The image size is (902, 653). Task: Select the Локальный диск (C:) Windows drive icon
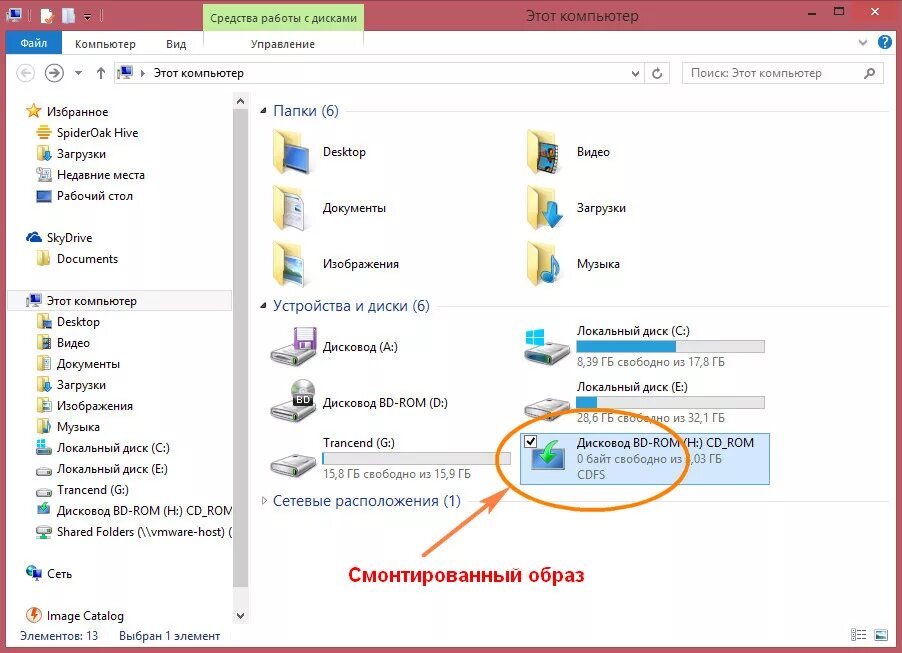tap(547, 346)
